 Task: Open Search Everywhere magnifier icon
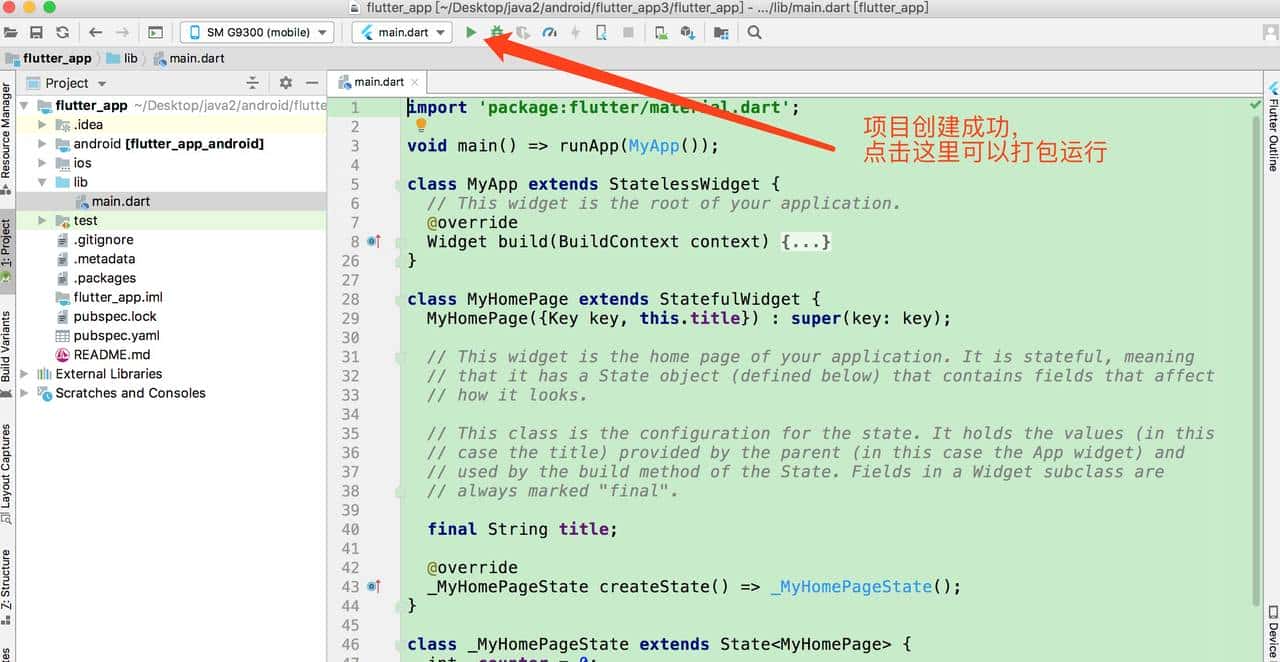tap(754, 32)
